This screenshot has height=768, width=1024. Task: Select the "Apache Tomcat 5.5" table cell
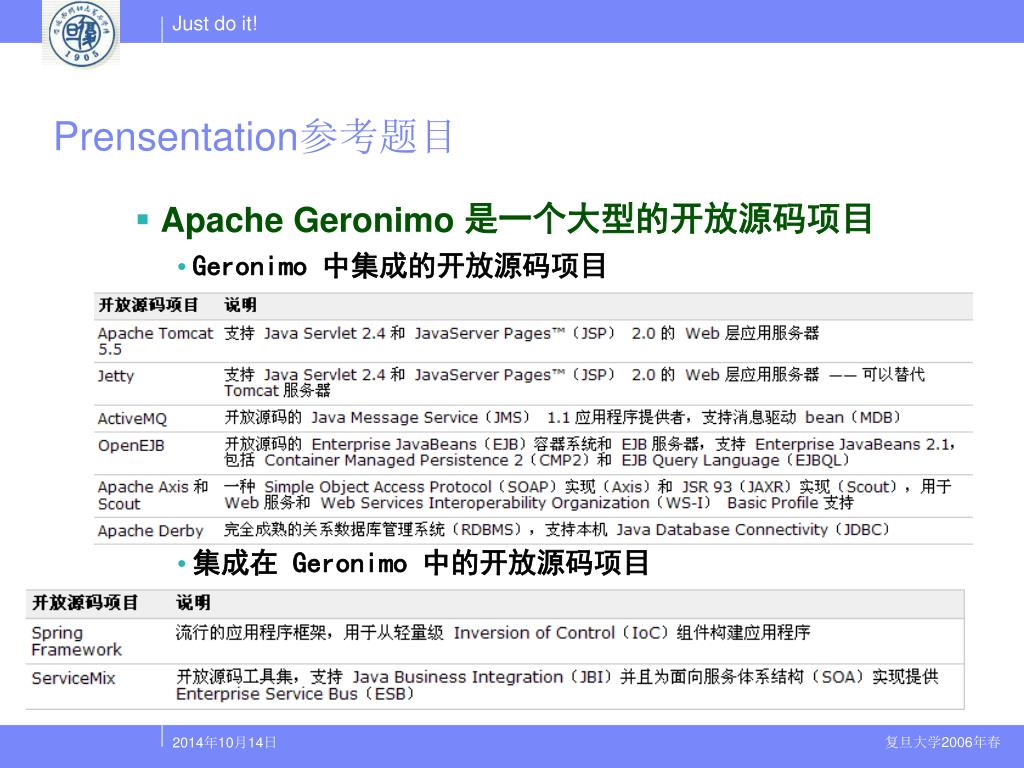(155, 341)
